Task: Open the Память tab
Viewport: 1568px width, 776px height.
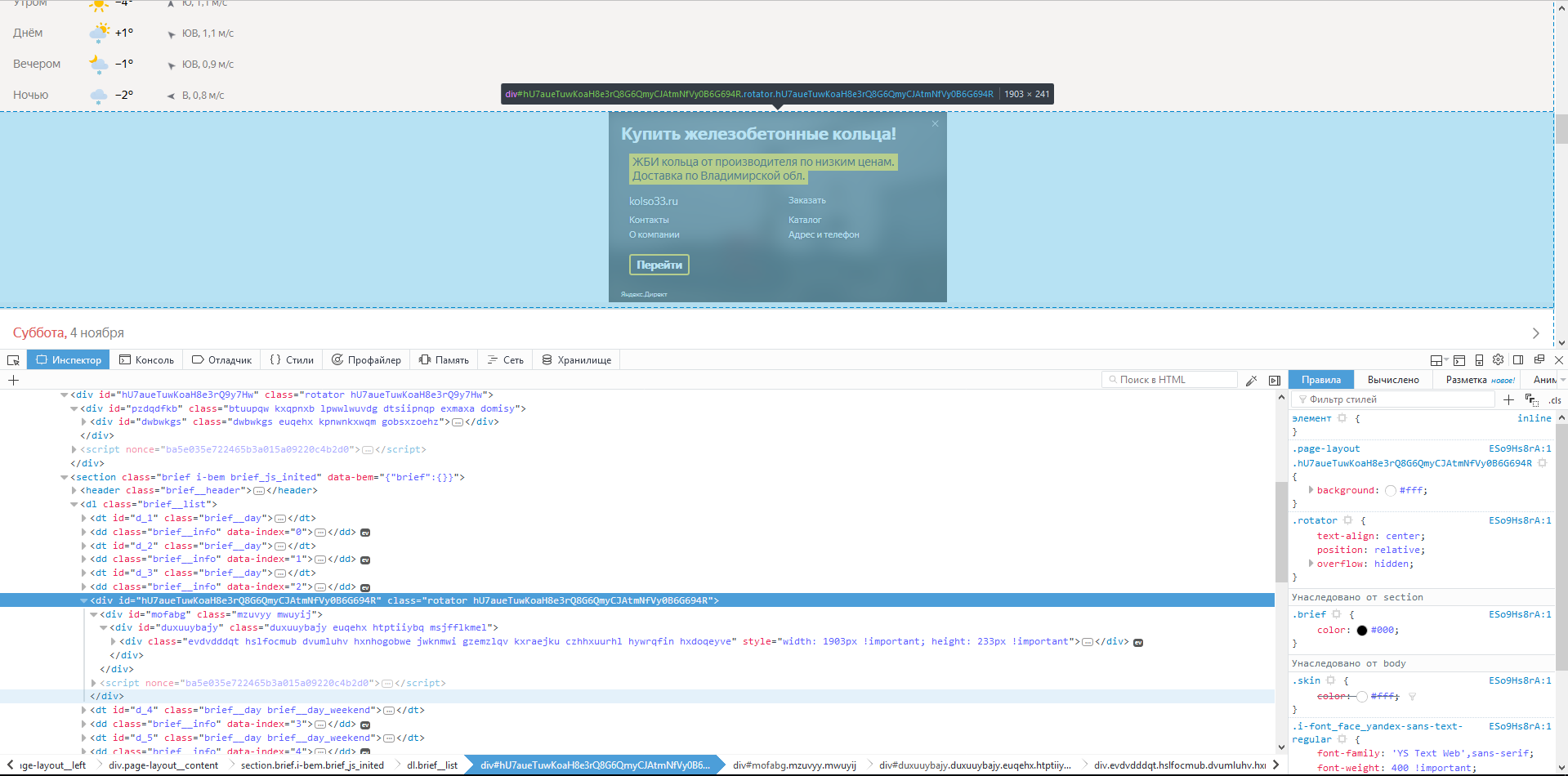Action: (x=444, y=360)
